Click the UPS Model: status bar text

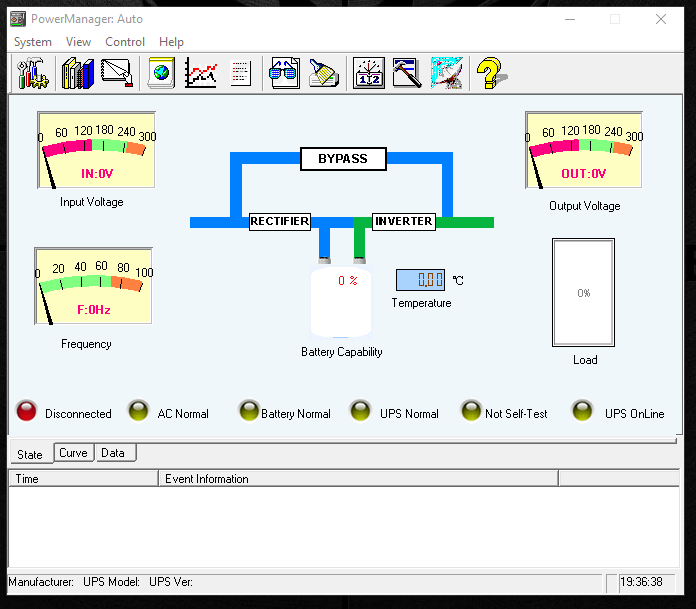coord(111,582)
